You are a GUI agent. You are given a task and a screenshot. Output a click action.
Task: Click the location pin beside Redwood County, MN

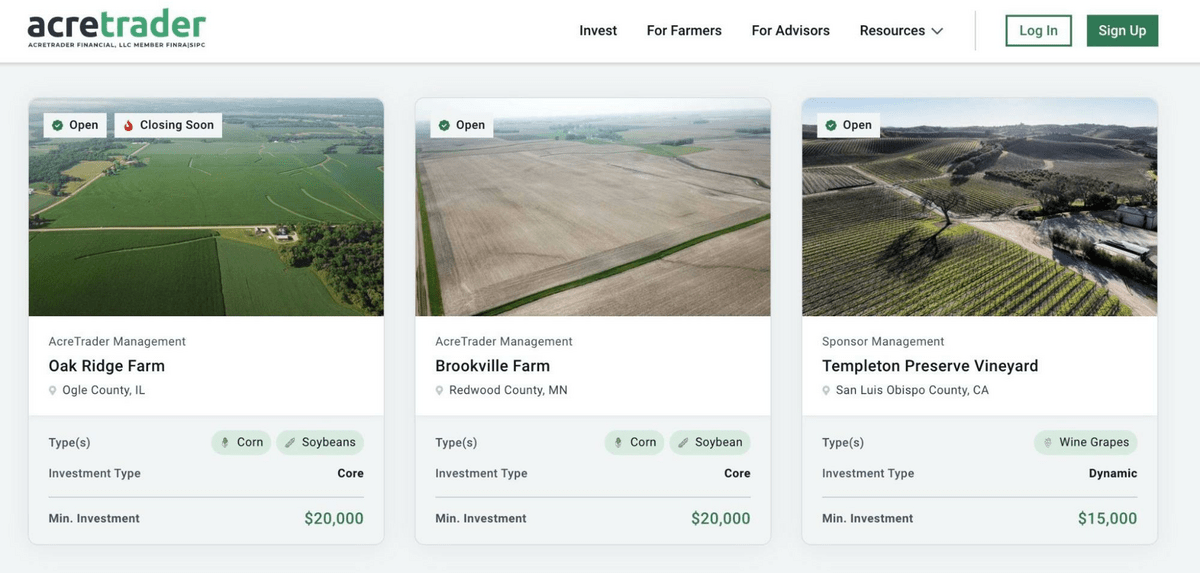point(440,391)
